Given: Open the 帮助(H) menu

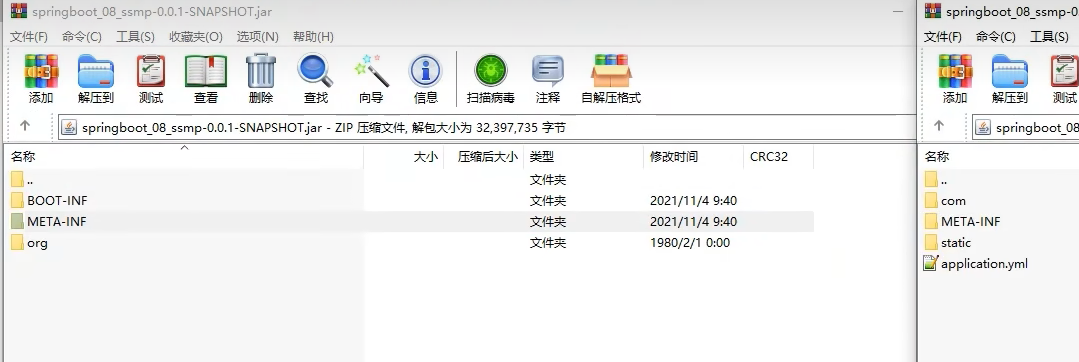Looking at the screenshot, I should pos(314,36).
